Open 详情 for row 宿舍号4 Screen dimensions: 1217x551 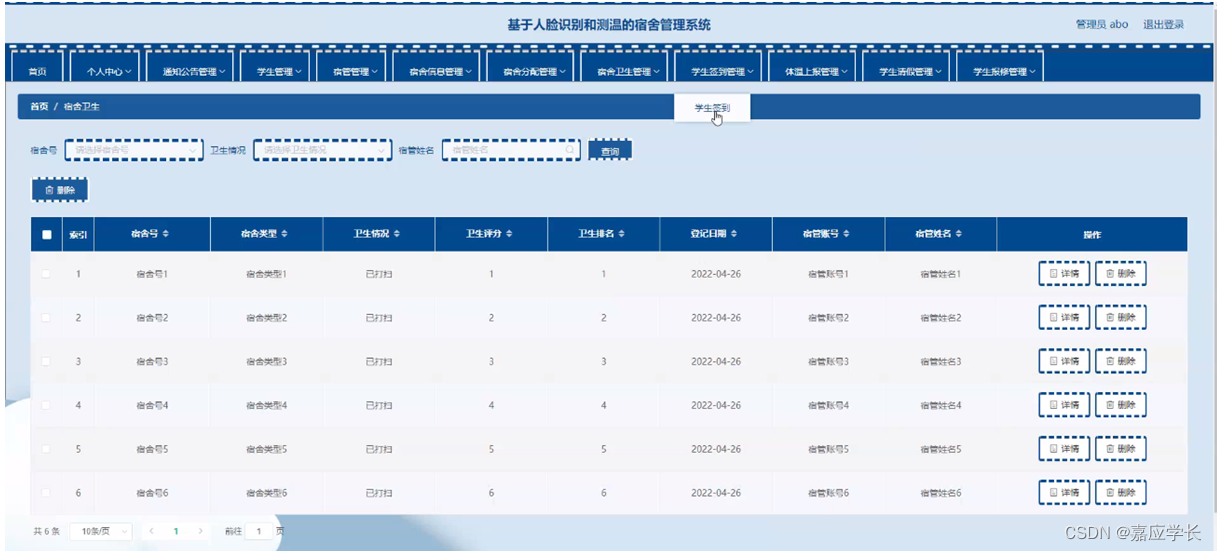(1064, 405)
